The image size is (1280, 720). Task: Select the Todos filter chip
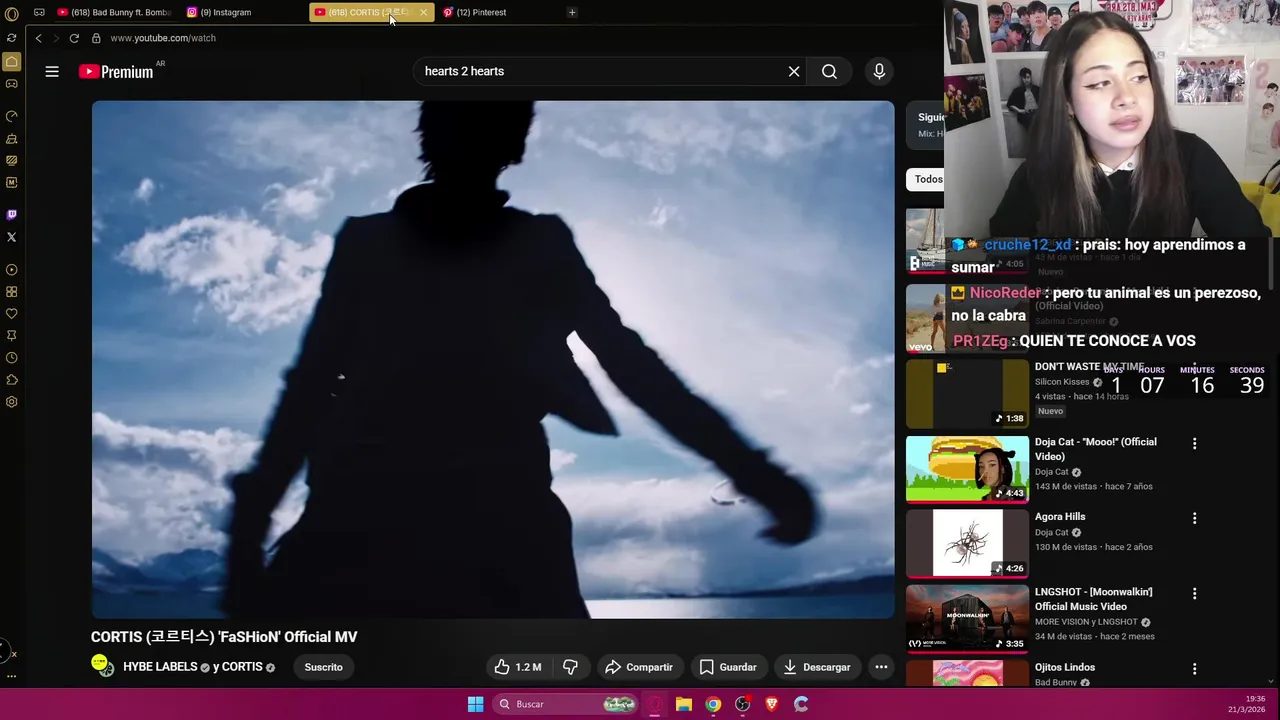coord(926,179)
